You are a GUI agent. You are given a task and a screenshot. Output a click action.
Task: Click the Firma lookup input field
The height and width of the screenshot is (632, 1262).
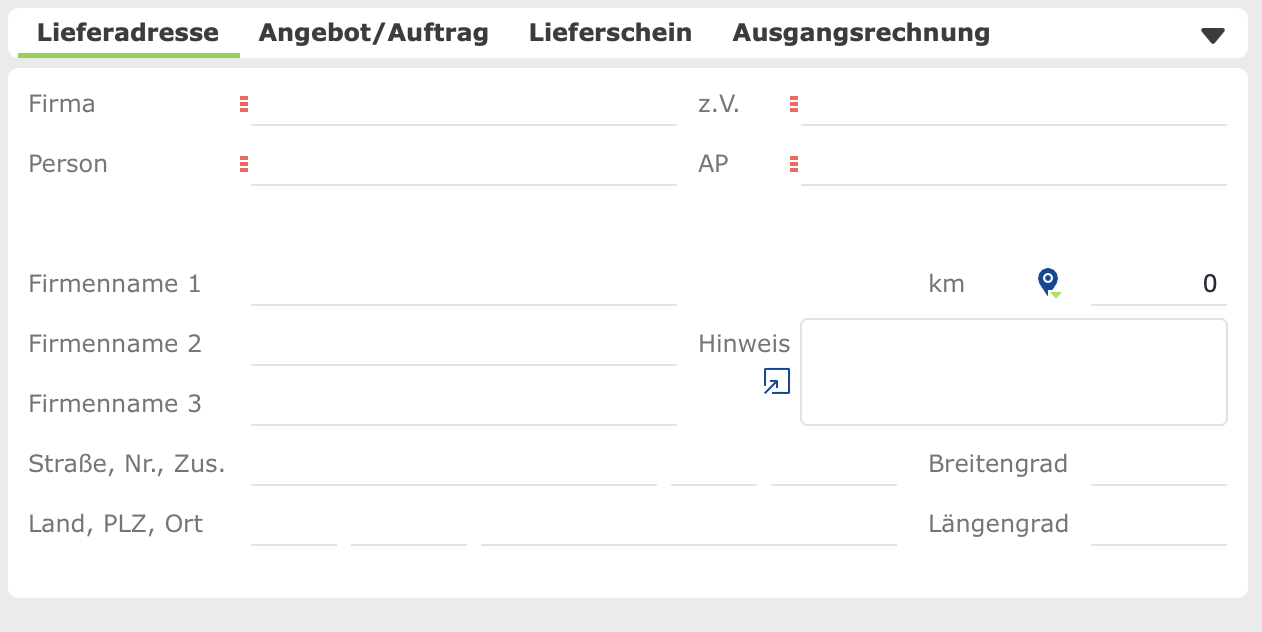[x=464, y=104]
